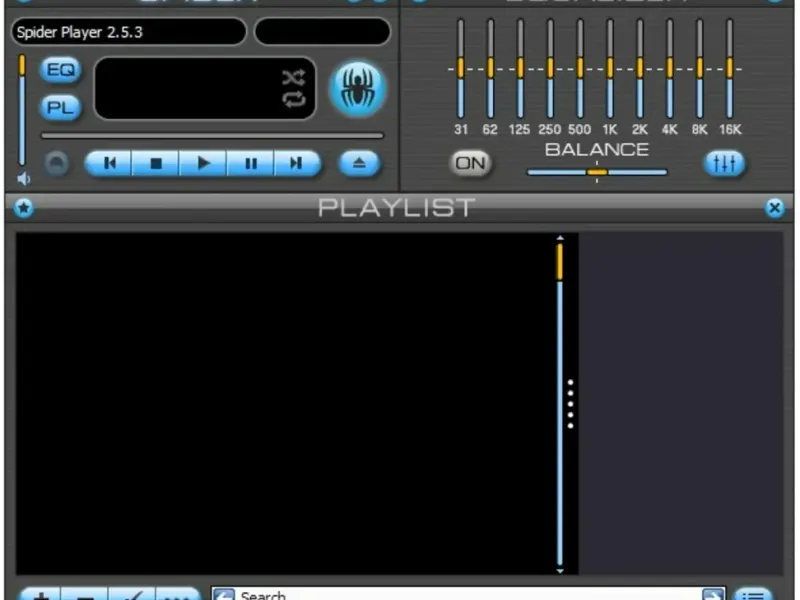Adjust the 4K equalizer band

click(x=670, y=69)
